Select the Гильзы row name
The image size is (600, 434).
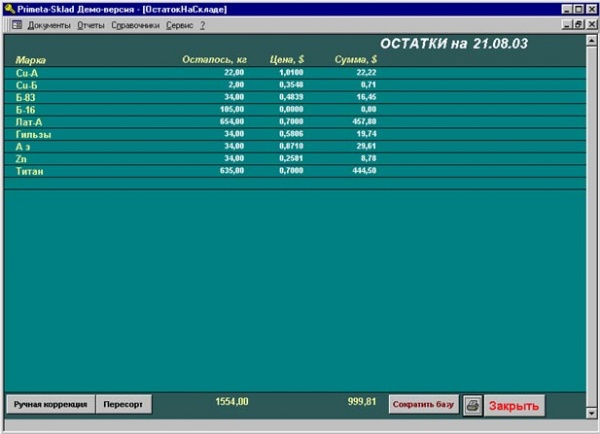pos(33,134)
